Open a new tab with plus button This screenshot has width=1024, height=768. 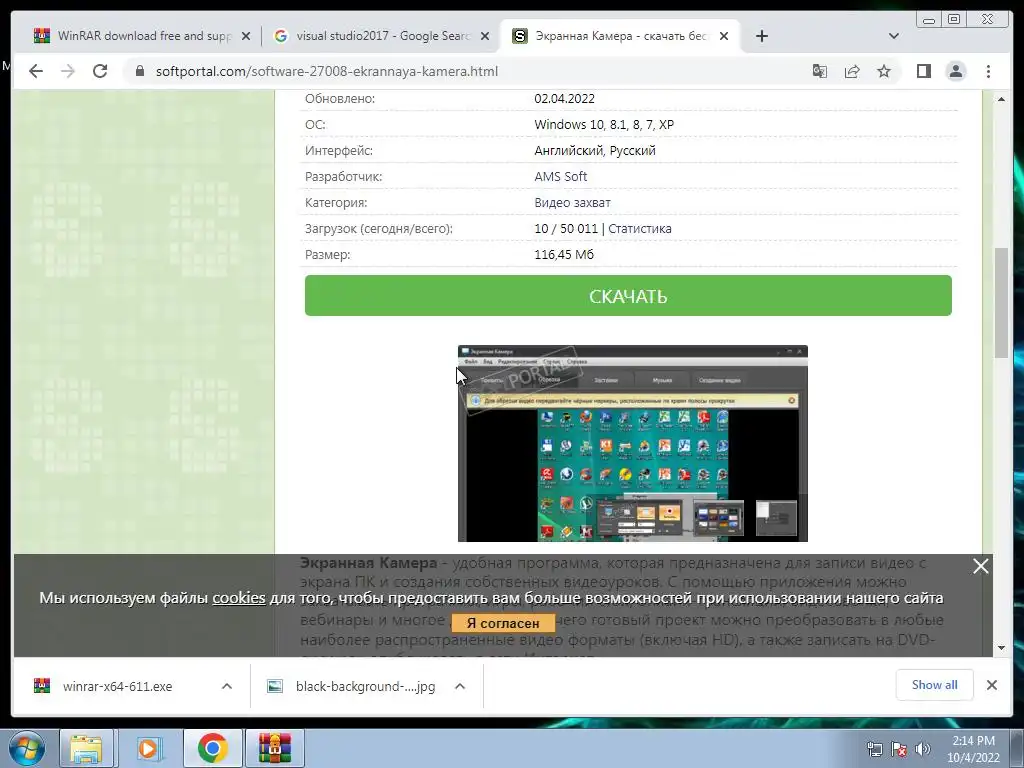coord(761,36)
